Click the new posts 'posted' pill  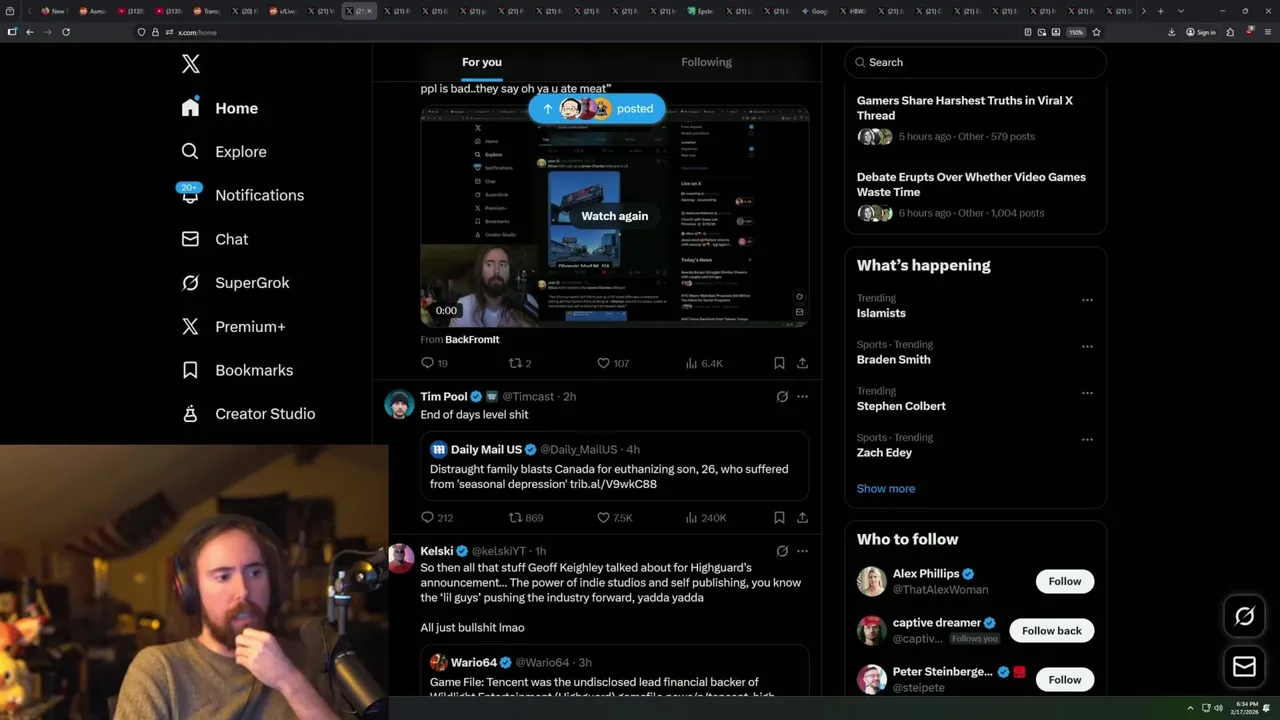click(597, 109)
